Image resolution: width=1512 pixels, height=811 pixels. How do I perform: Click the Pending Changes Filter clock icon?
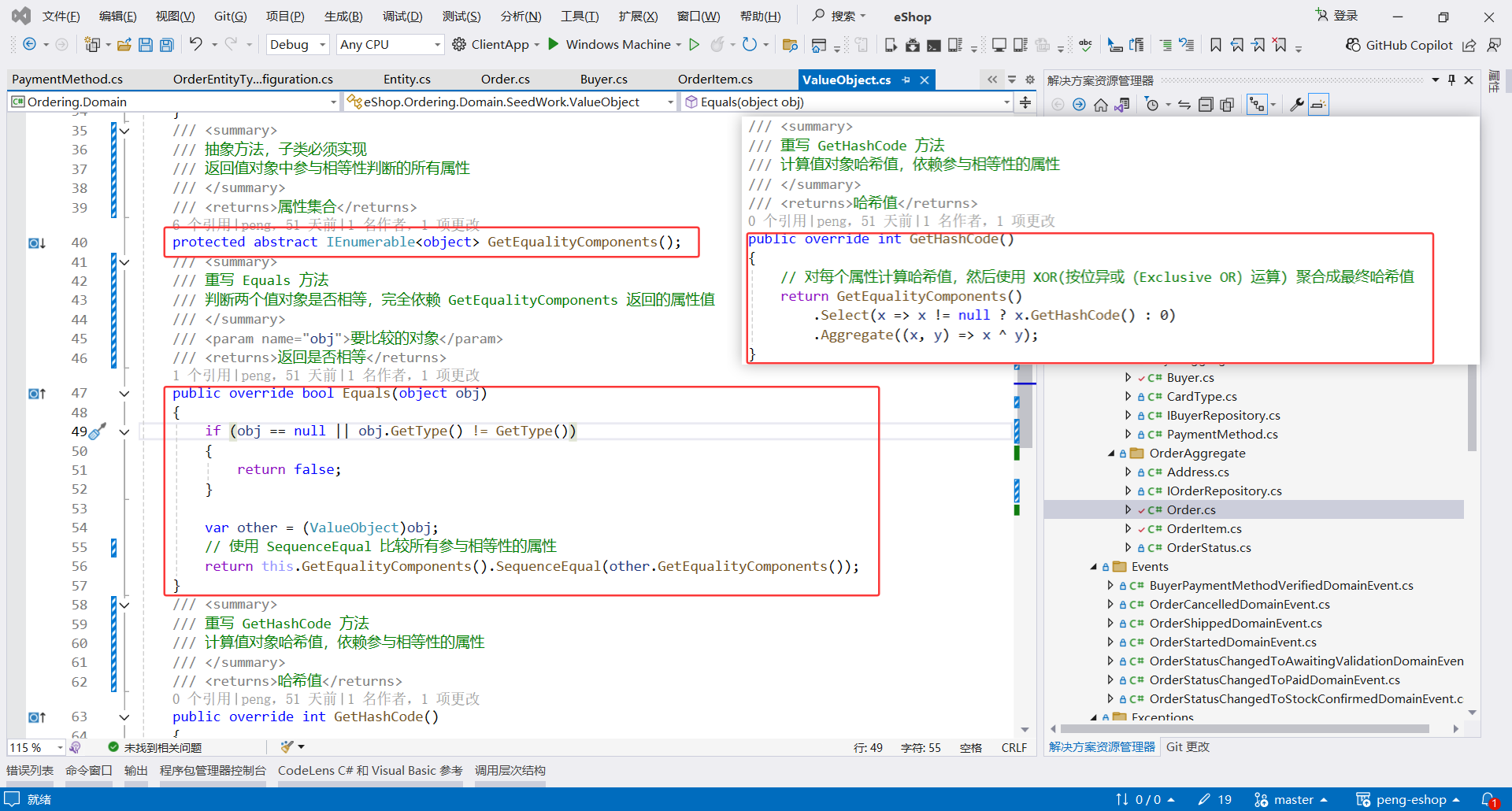click(1152, 105)
